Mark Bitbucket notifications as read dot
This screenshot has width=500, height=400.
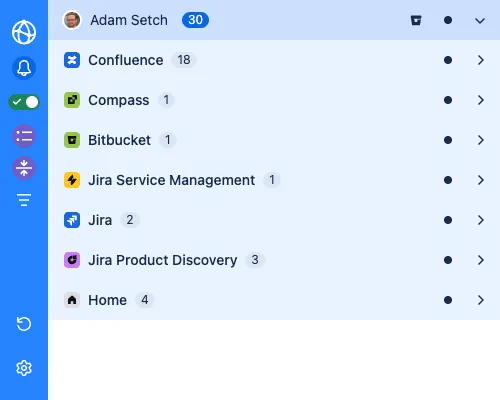tap(448, 140)
